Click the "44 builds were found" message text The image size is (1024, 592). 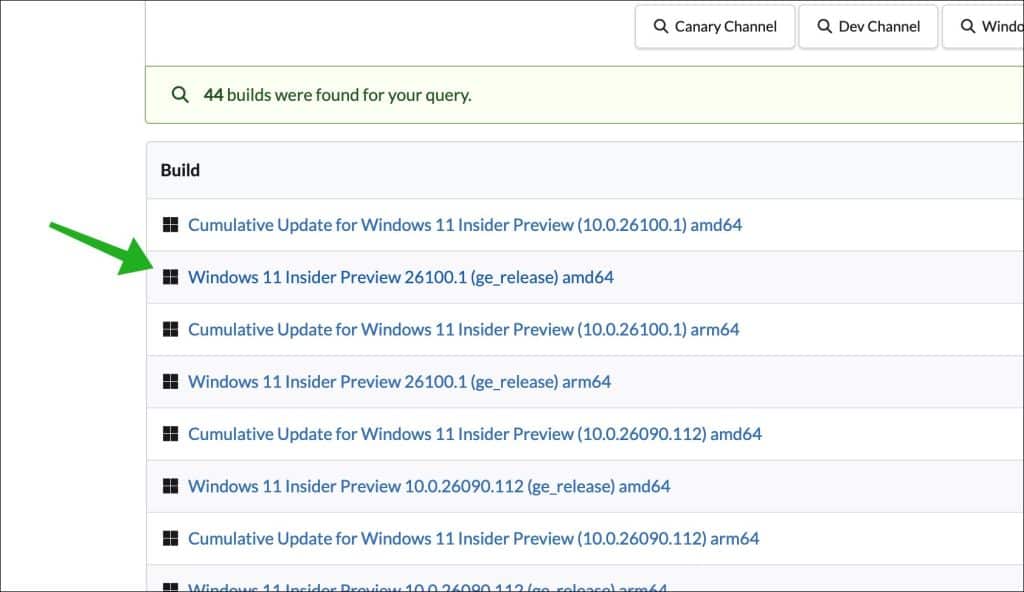(338, 95)
